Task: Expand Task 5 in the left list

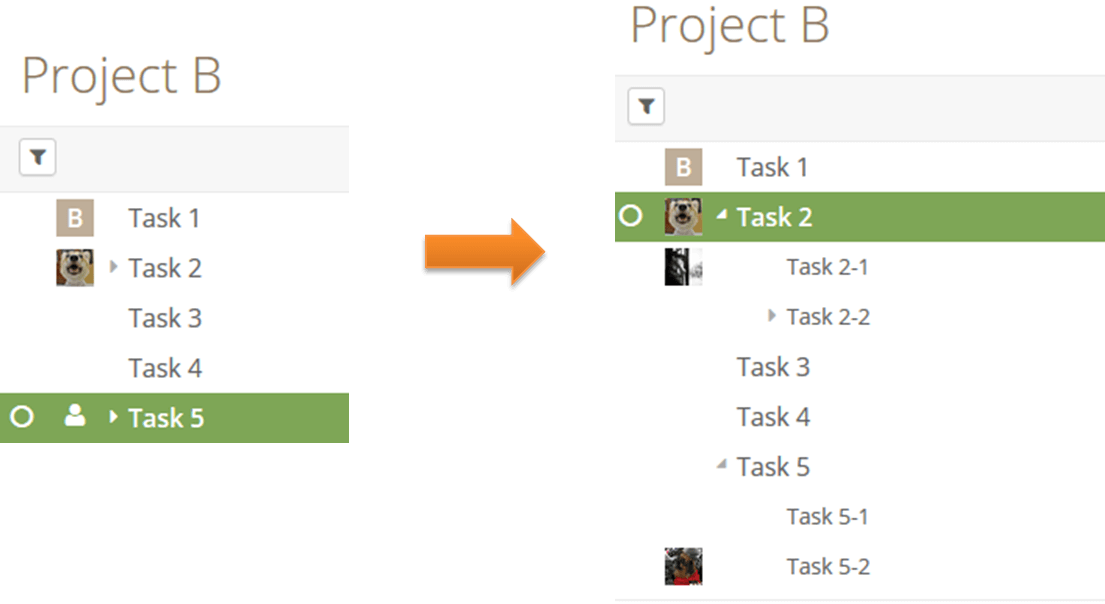Action: (113, 417)
